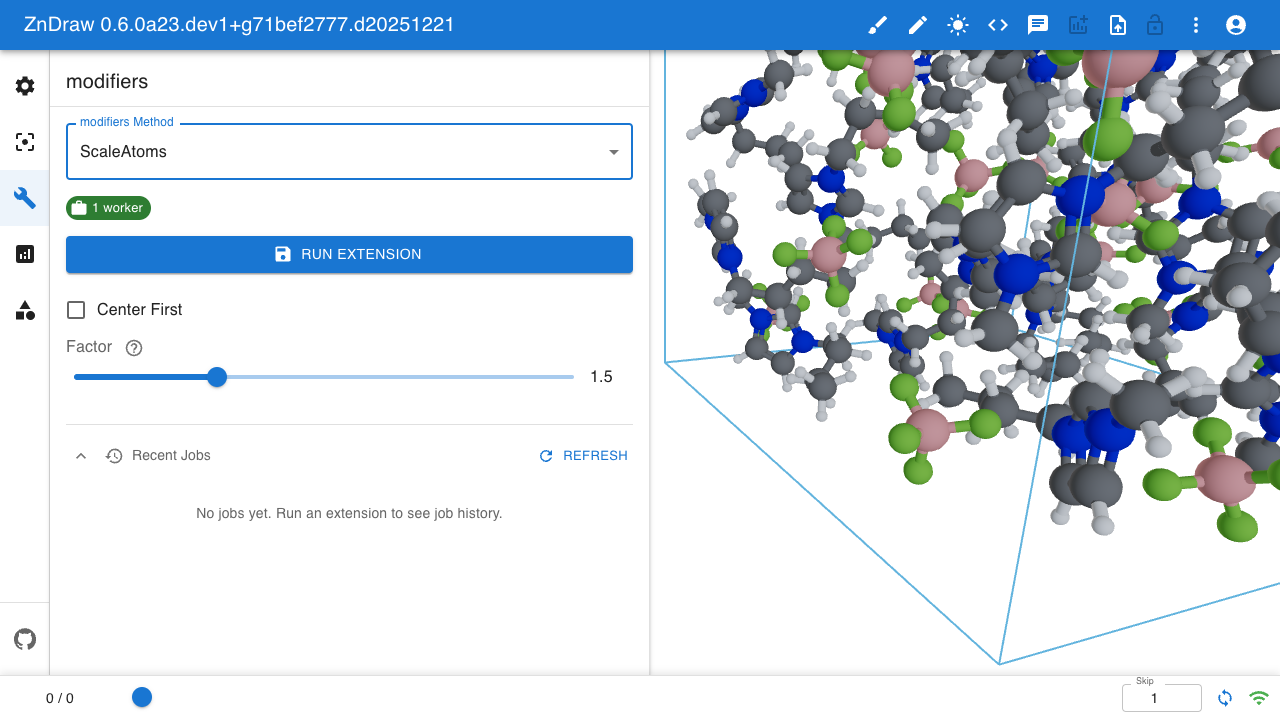
Task: Open the selection tools sidebar icon
Action: click(x=25, y=142)
